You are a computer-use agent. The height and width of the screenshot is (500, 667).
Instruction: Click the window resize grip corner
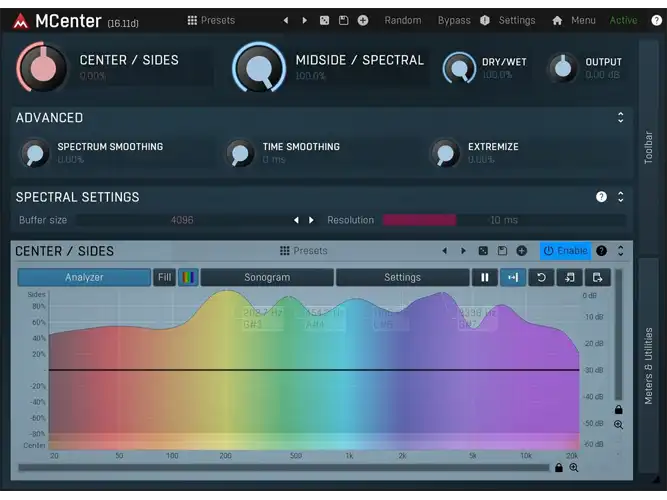coord(655,479)
